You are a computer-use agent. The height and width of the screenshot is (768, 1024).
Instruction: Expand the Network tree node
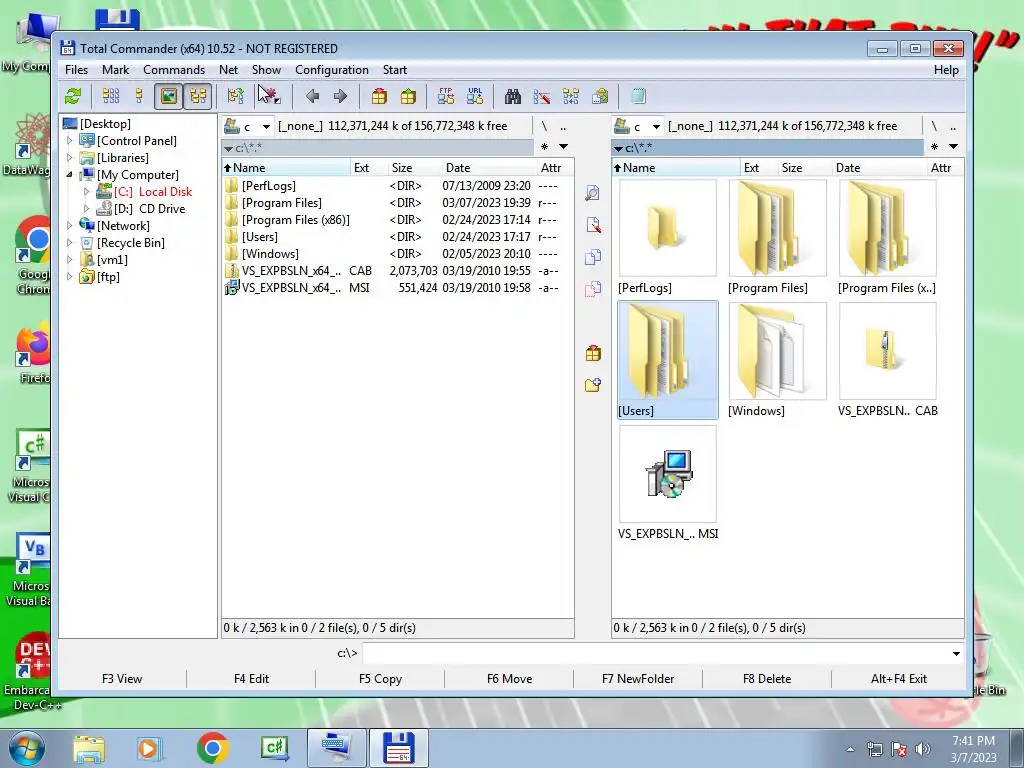[70, 225]
